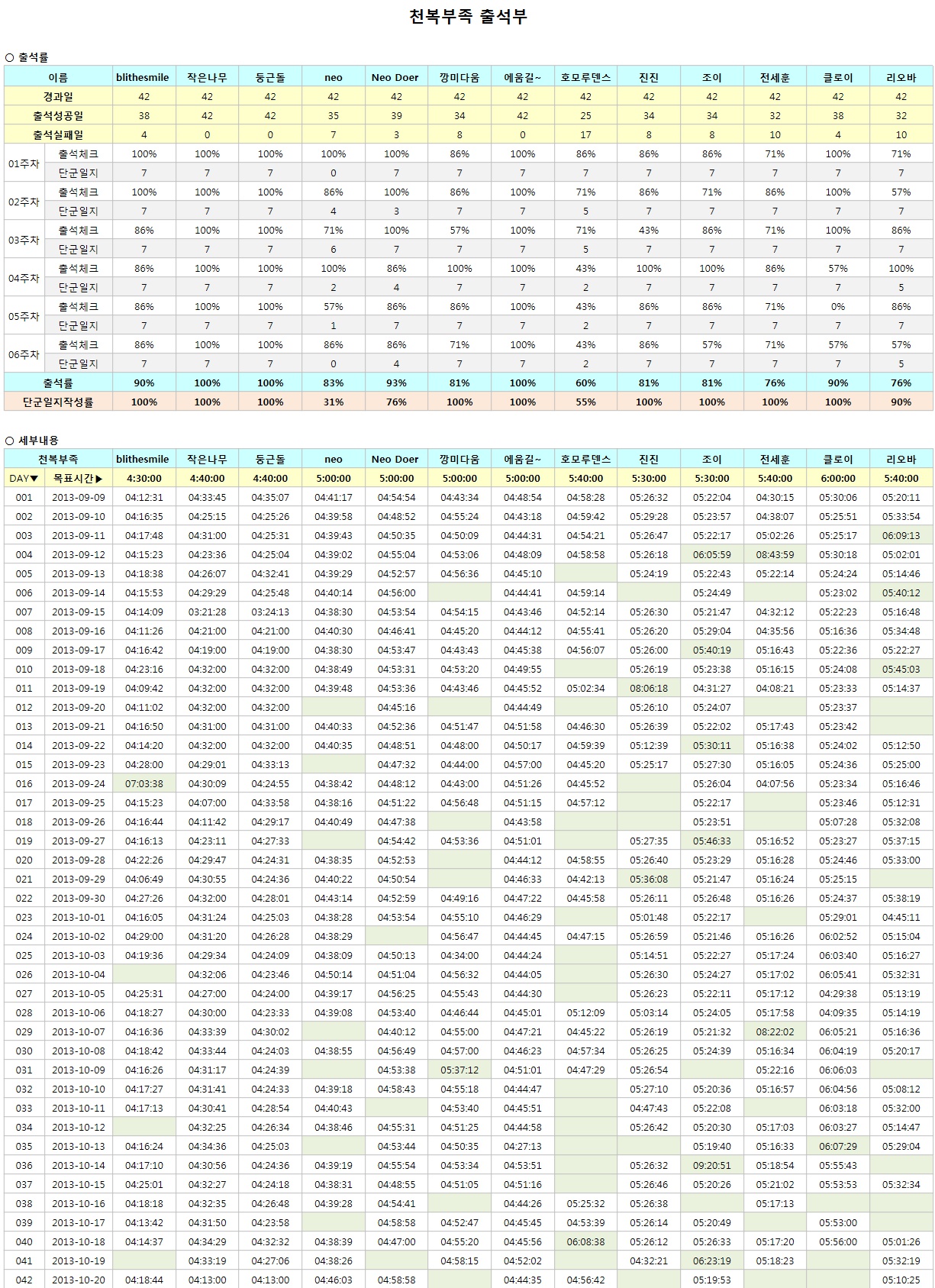Select the 이름 header cell
The image size is (935, 1288).
pos(58,77)
